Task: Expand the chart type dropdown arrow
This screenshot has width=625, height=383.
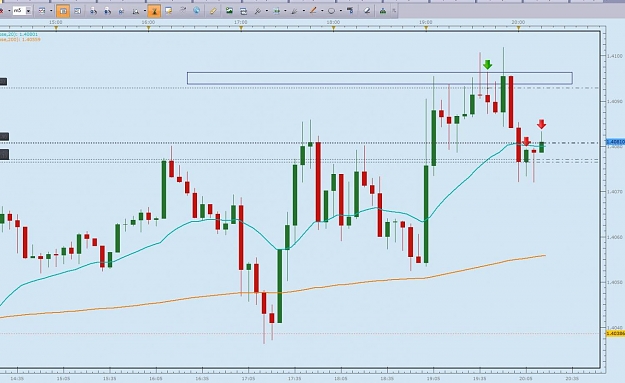Action: 51,11
